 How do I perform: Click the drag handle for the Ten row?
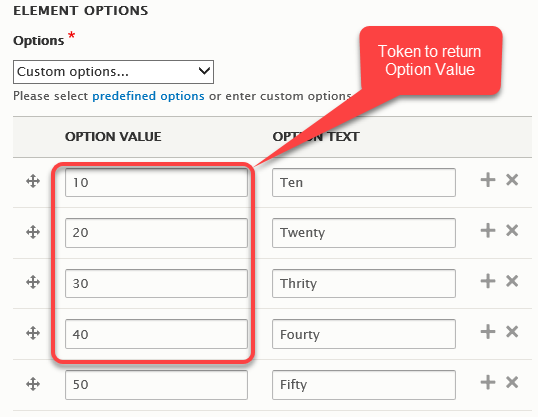pyautogui.click(x=33, y=181)
